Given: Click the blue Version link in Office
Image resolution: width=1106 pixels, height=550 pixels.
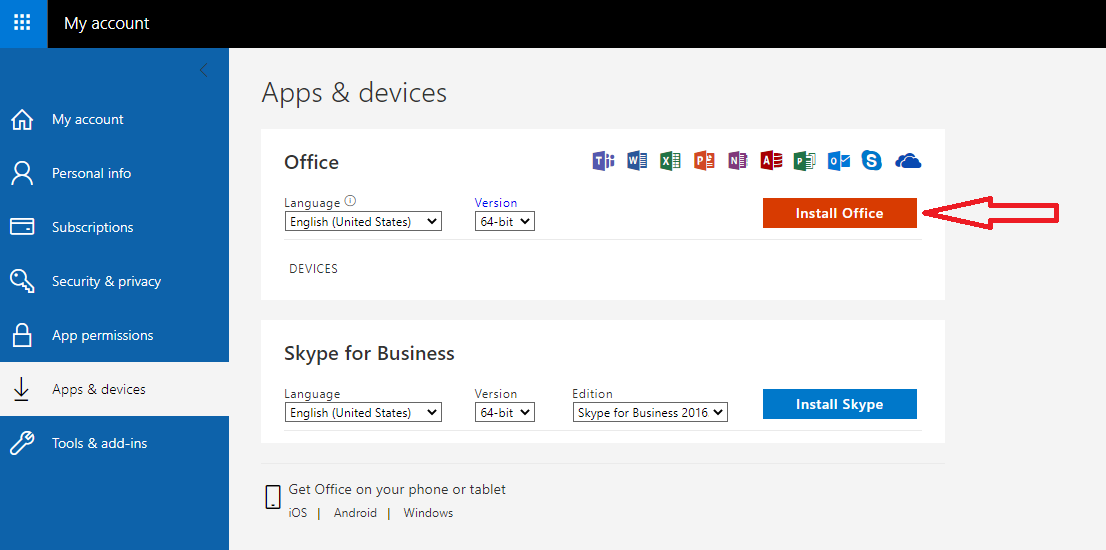Looking at the screenshot, I should point(496,202).
